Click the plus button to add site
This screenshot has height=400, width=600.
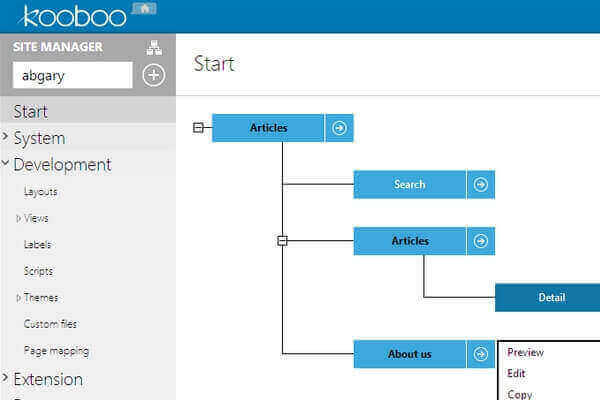tap(153, 75)
